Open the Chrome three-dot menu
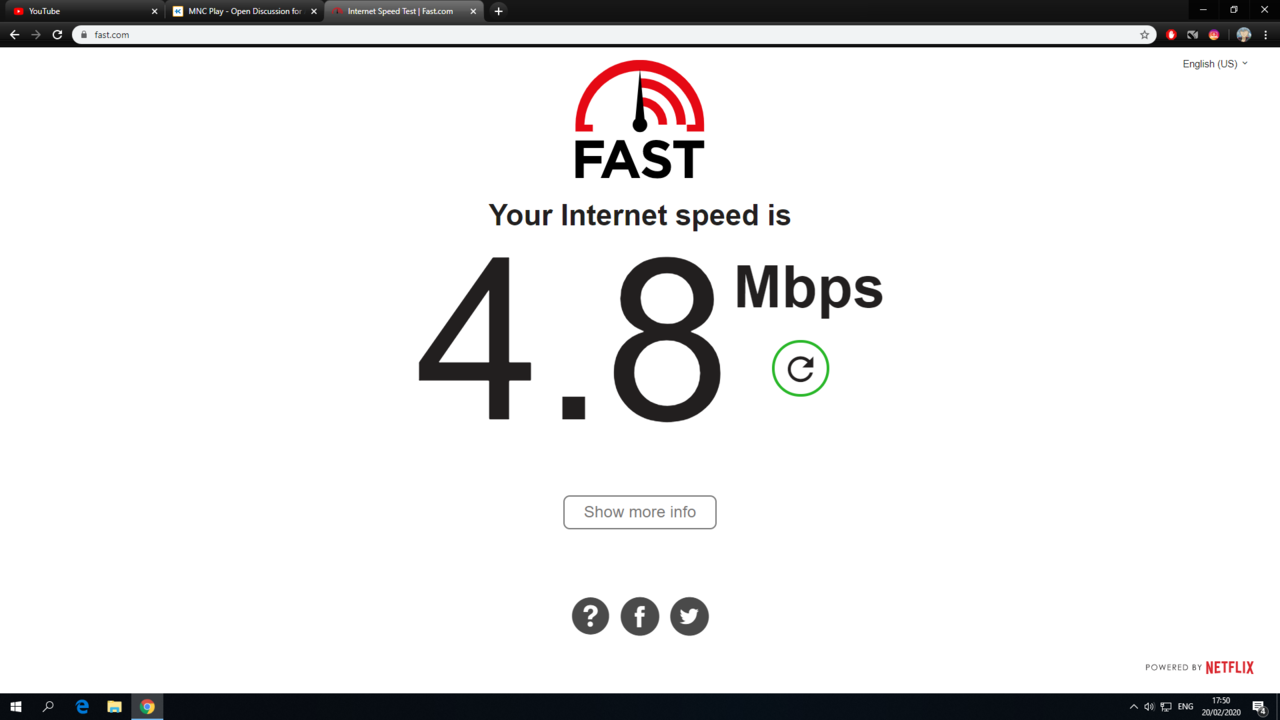The image size is (1280, 720). point(1265,35)
